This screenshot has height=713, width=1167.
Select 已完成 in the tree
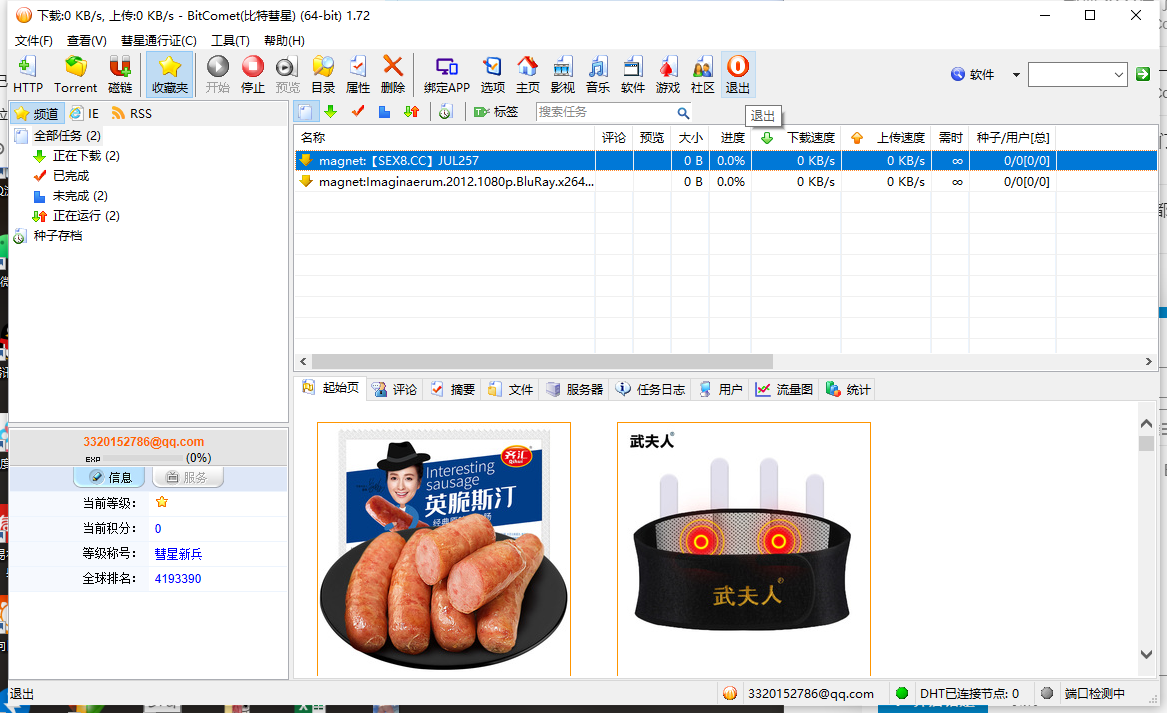pos(71,176)
